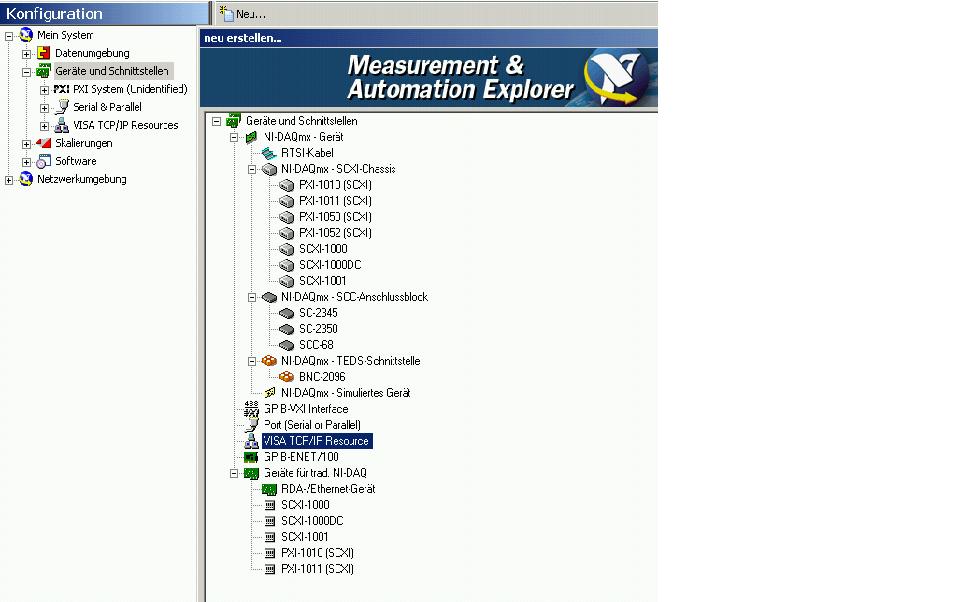Click the RDA-/Ethernet-Gerät board icon
Screen dimensions: 960x602
pyautogui.click(x=269, y=489)
